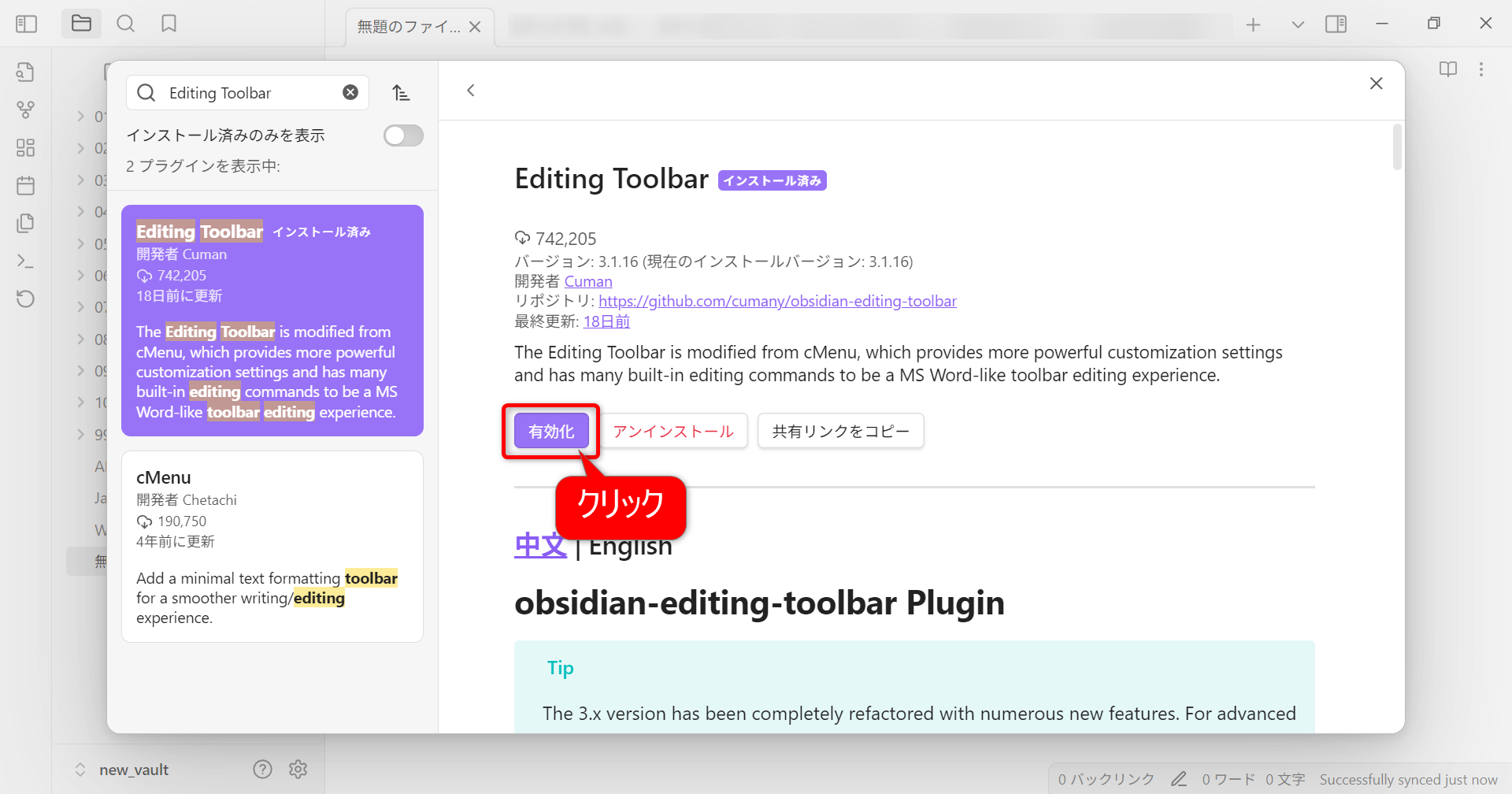Open more options three-dot menu

coord(1481,69)
